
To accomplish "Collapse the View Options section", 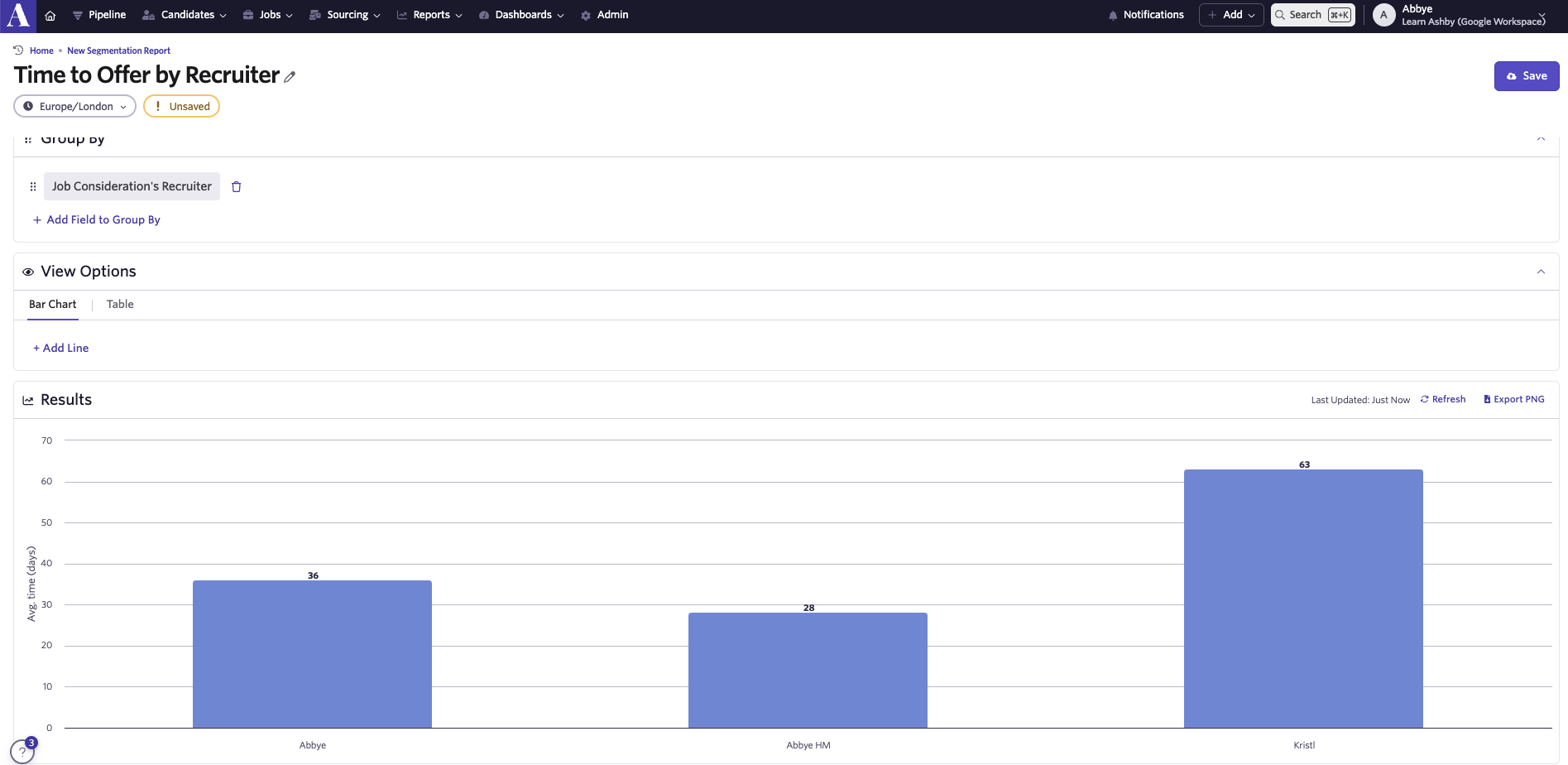I will 1541,272.
